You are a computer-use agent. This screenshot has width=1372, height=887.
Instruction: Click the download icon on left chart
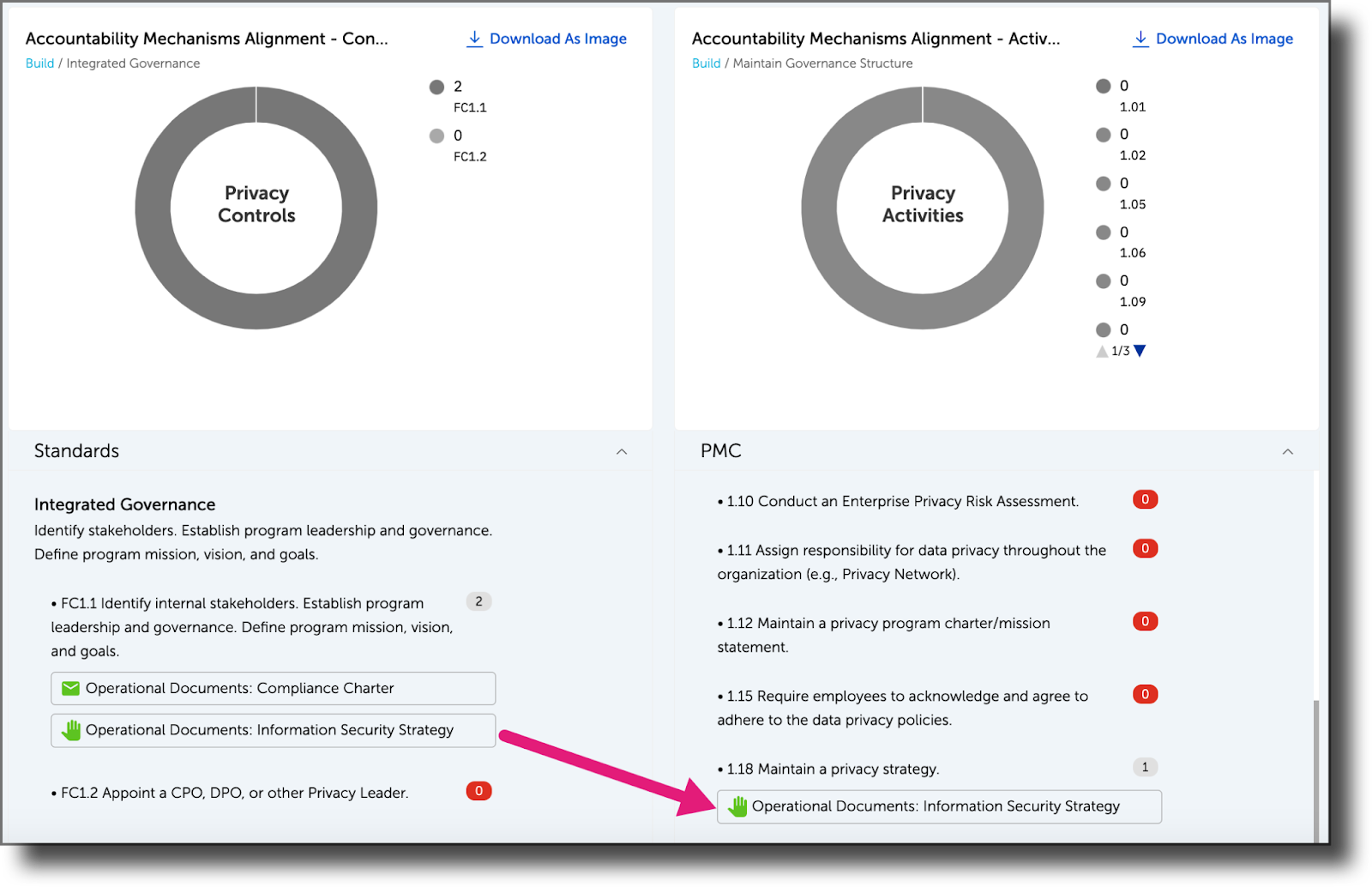tap(475, 38)
